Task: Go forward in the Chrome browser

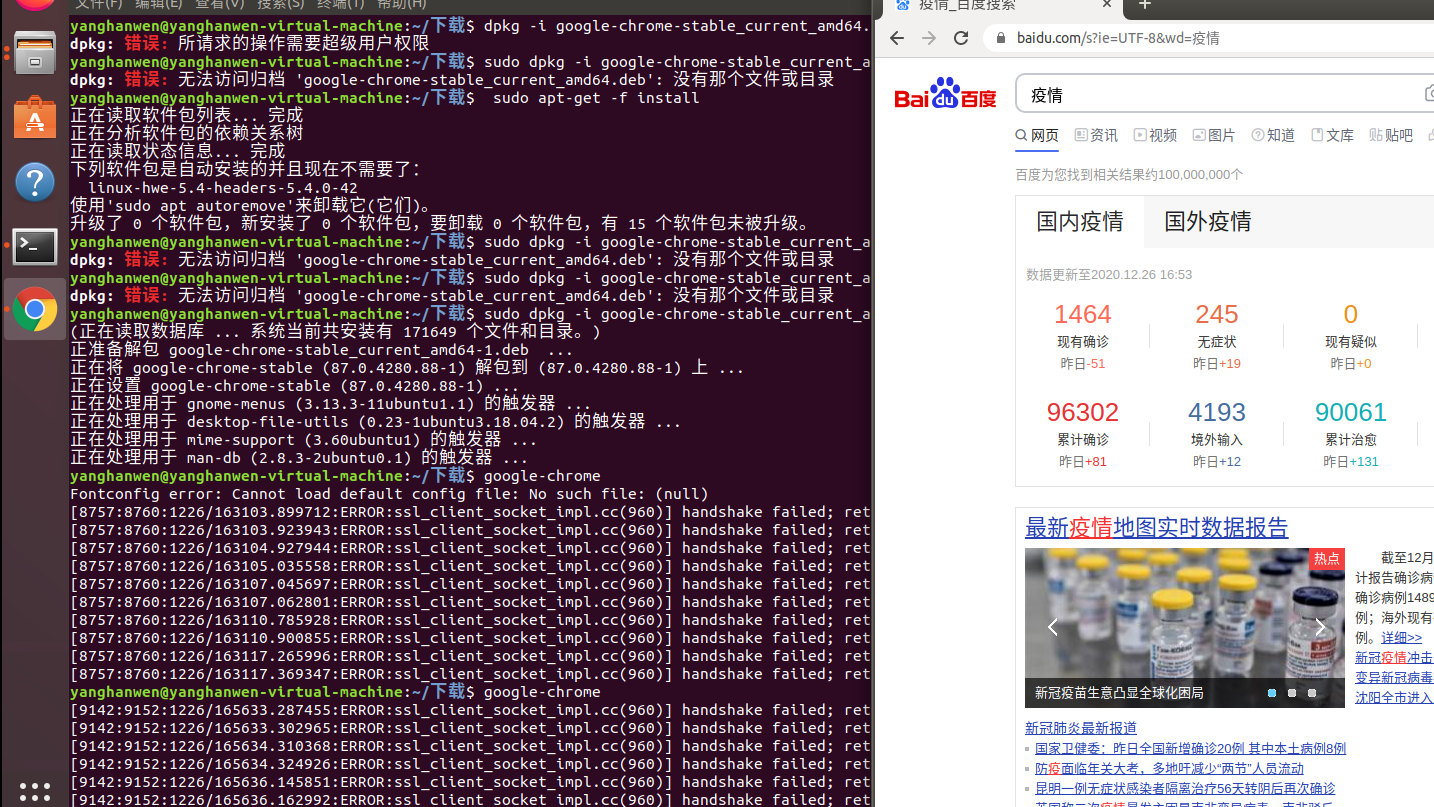Action: pyautogui.click(x=929, y=38)
